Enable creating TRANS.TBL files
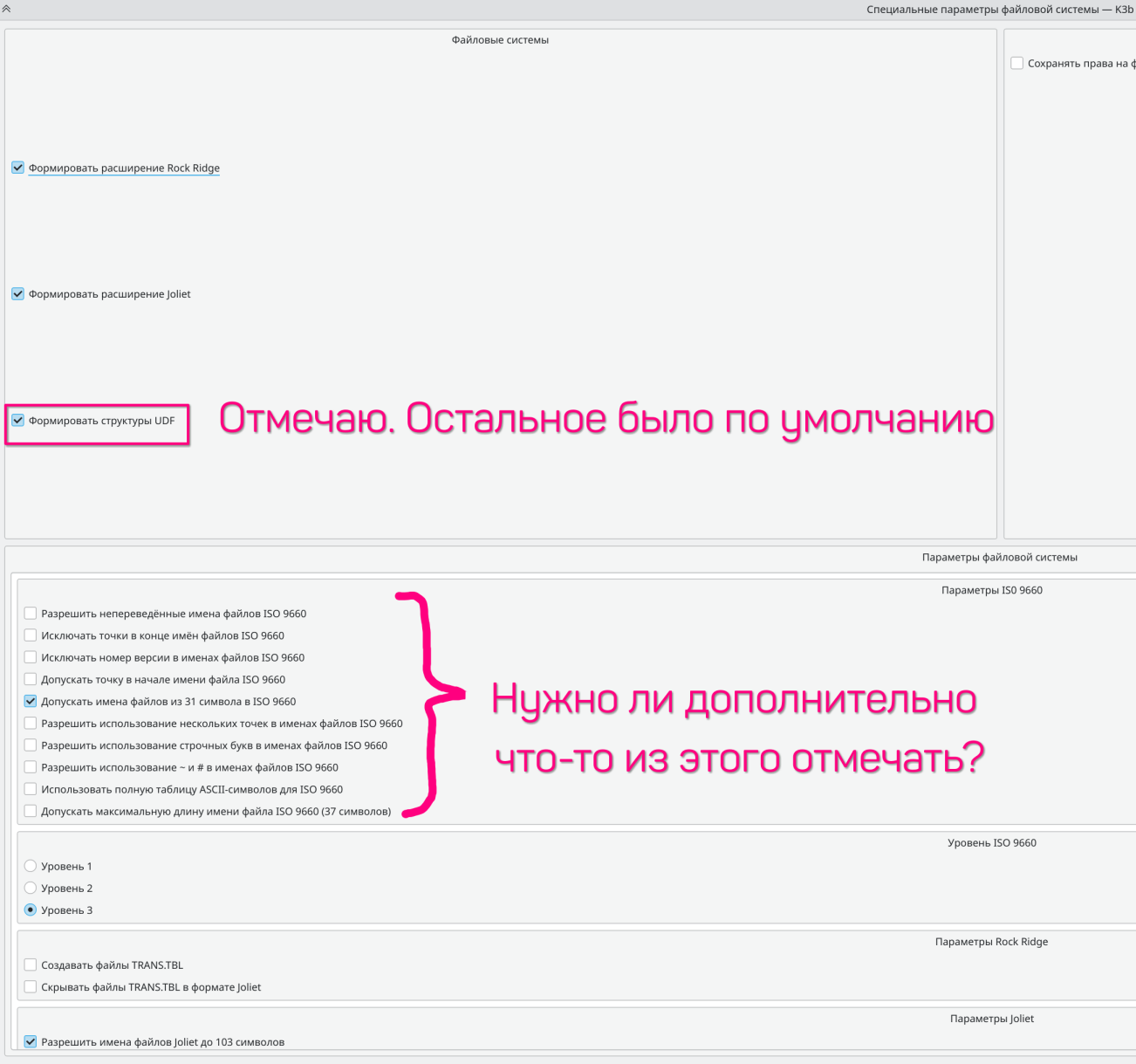 pyautogui.click(x=31, y=965)
